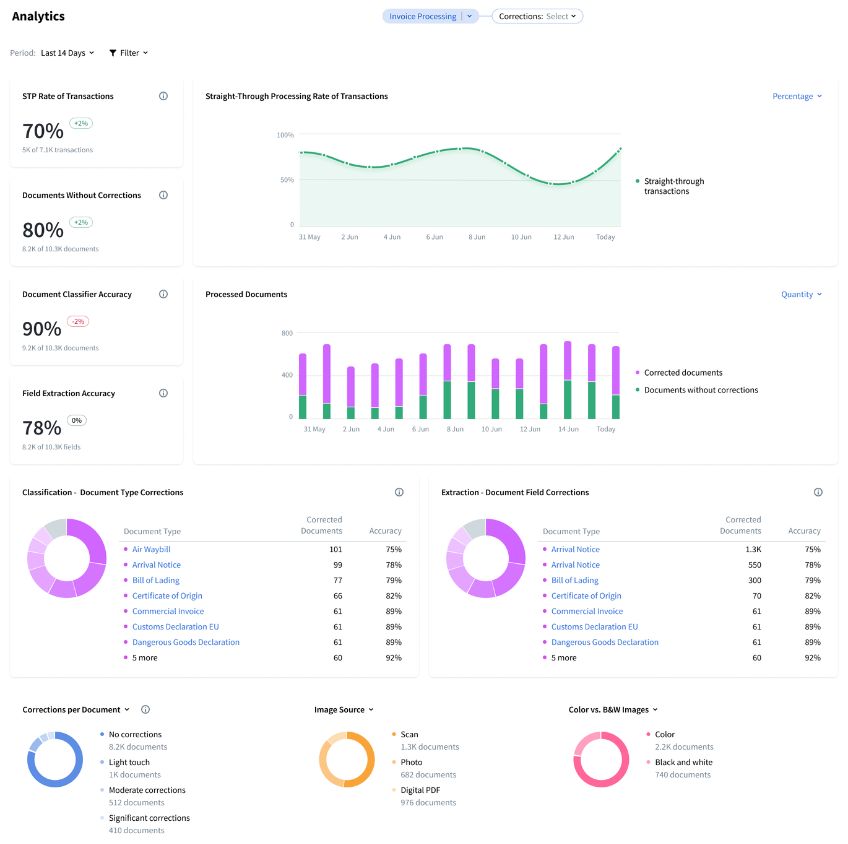Select the Digital PDF legend label
Viewport: 848px width, 844px height.
coord(420,790)
